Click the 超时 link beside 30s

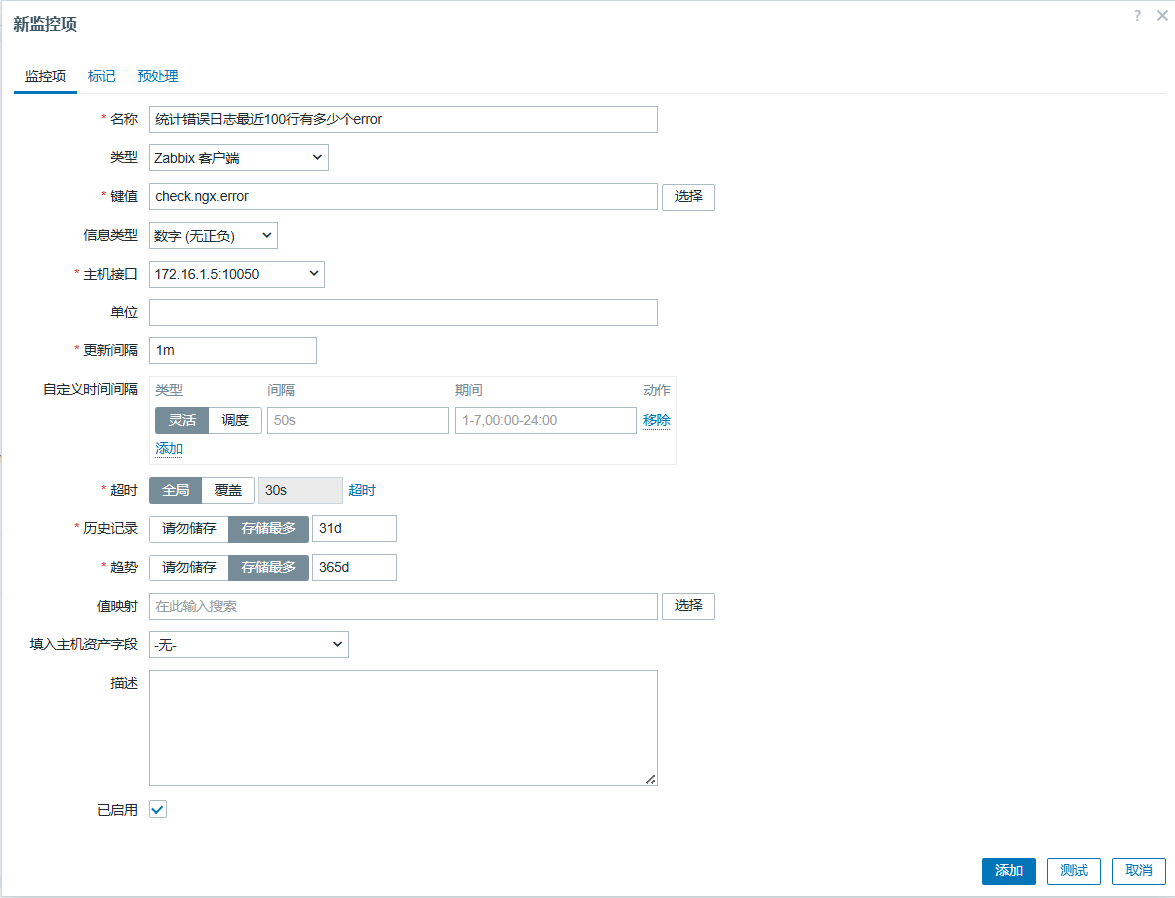coord(362,490)
